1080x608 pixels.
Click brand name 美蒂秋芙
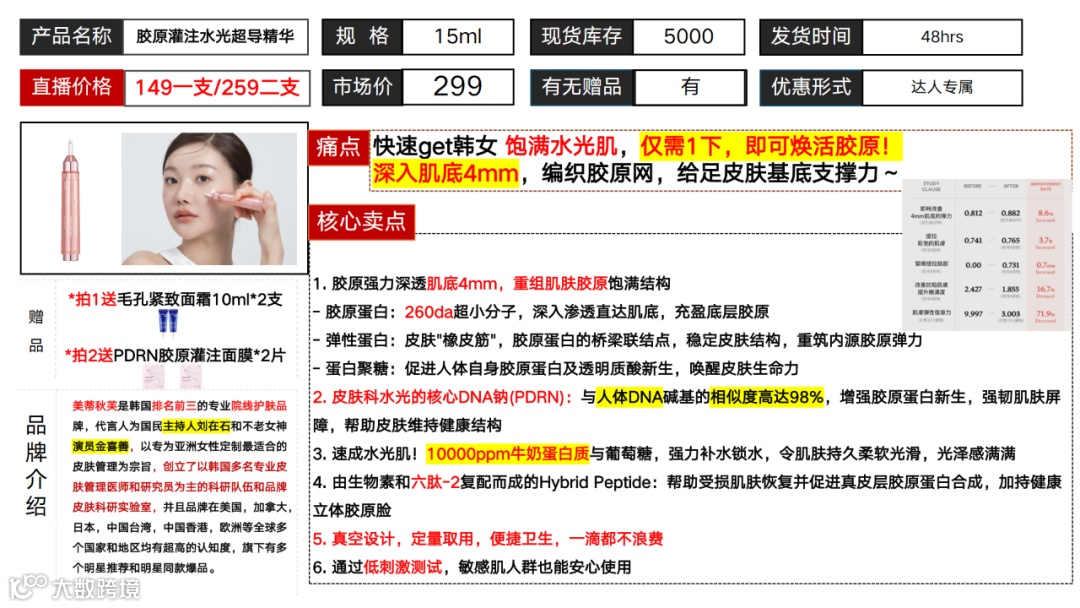95,406
